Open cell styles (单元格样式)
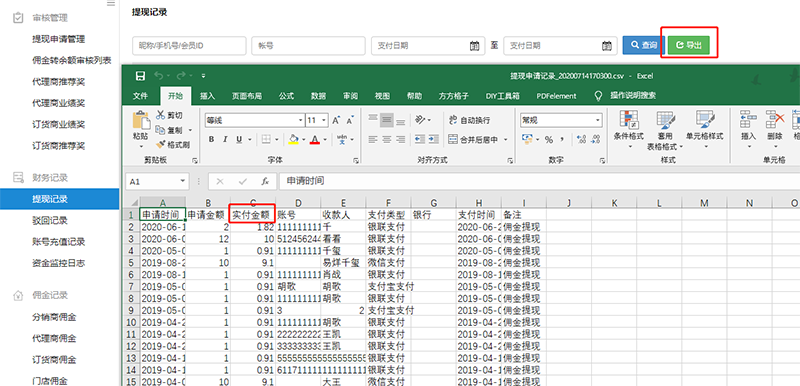This screenshot has height=386, width=800. point(705,130)
